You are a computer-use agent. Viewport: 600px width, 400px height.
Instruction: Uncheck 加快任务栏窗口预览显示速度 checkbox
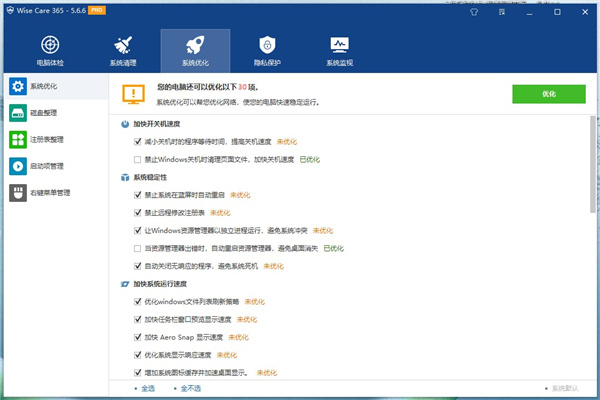coord(138,319)
